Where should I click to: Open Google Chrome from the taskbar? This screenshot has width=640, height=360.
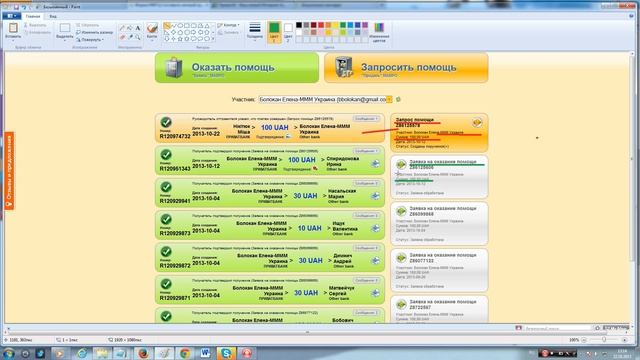click(x=184, y=353)
